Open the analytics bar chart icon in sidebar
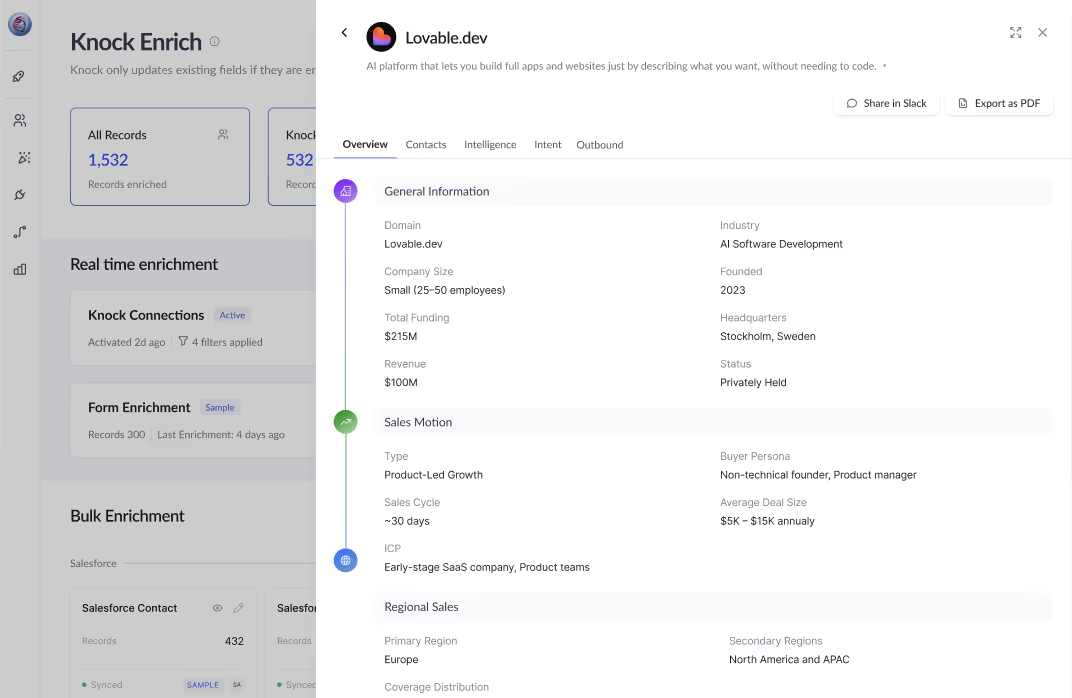1072x698 pixels. pyautogui.click(x=19, y=269)
